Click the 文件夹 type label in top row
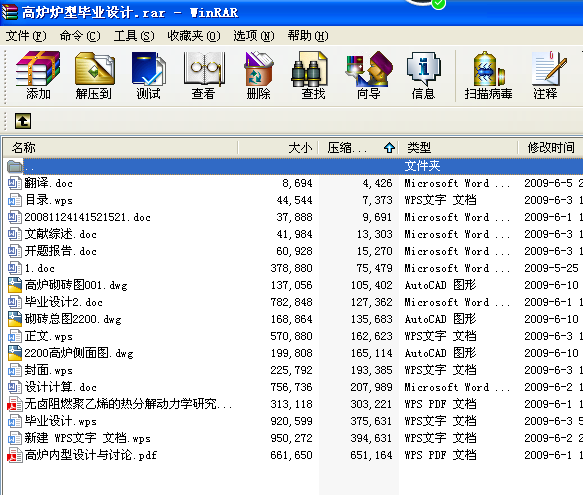This screenshot has width=583, height=495. [x=422, y=166]
